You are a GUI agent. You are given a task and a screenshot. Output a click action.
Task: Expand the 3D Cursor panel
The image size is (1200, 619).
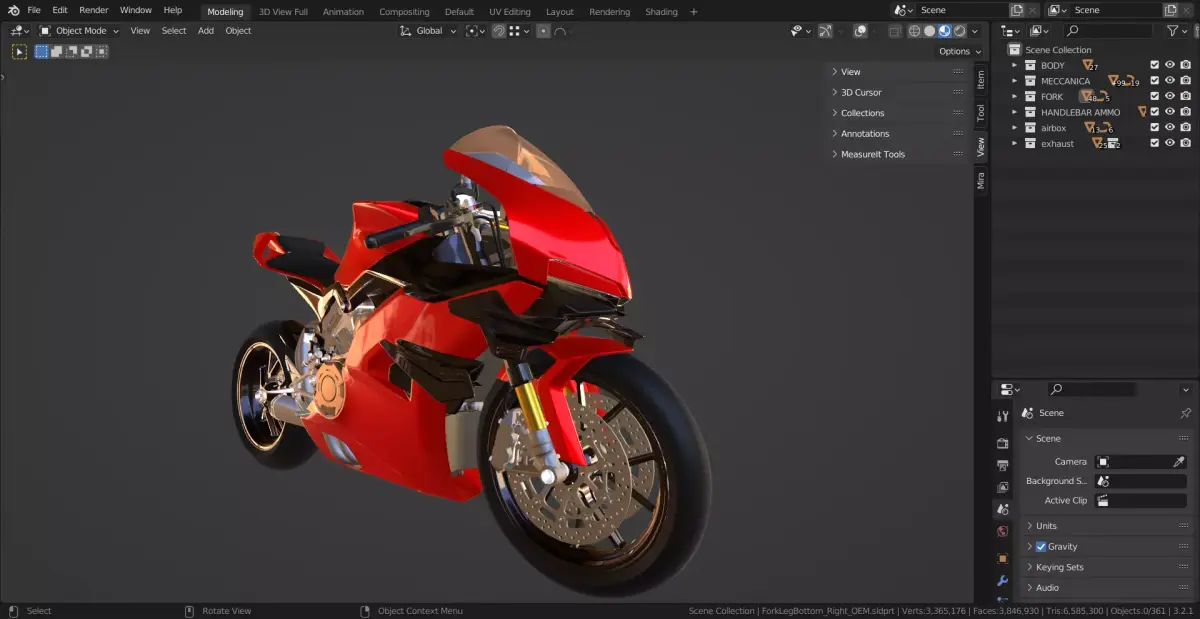898,92
